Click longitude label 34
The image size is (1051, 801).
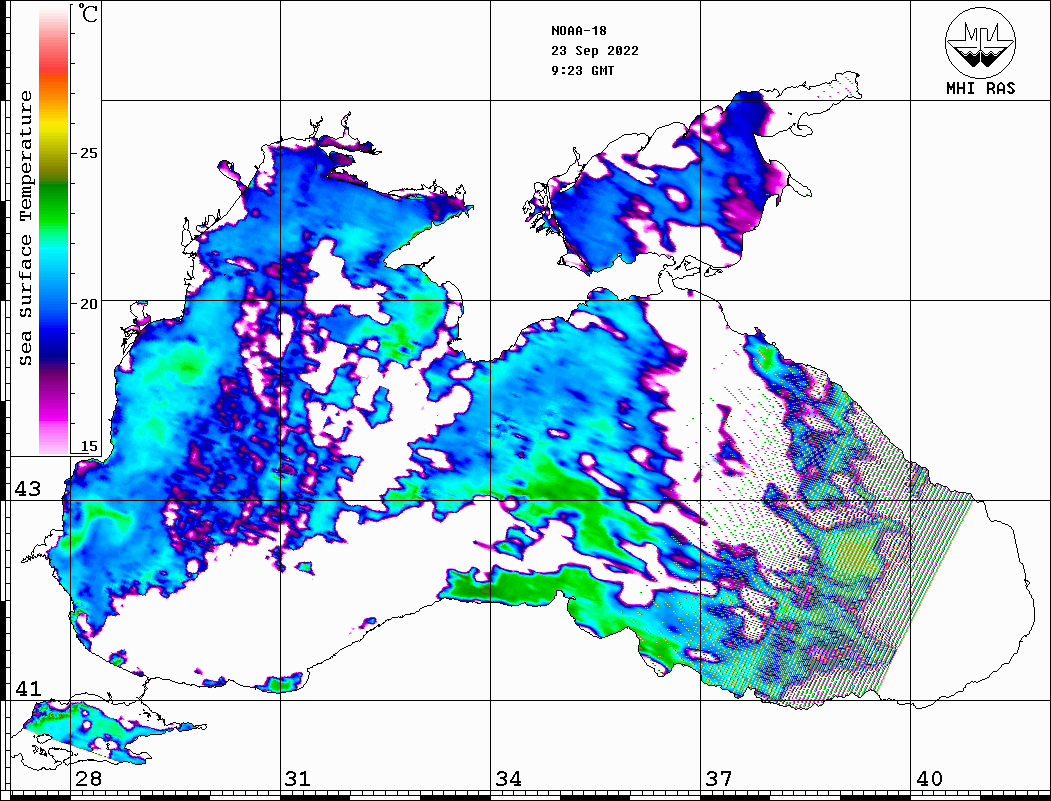[x=509, y=778]
